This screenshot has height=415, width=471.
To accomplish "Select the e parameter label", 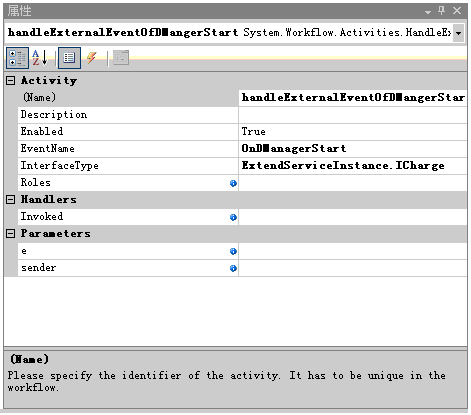I will coord(24,251).
